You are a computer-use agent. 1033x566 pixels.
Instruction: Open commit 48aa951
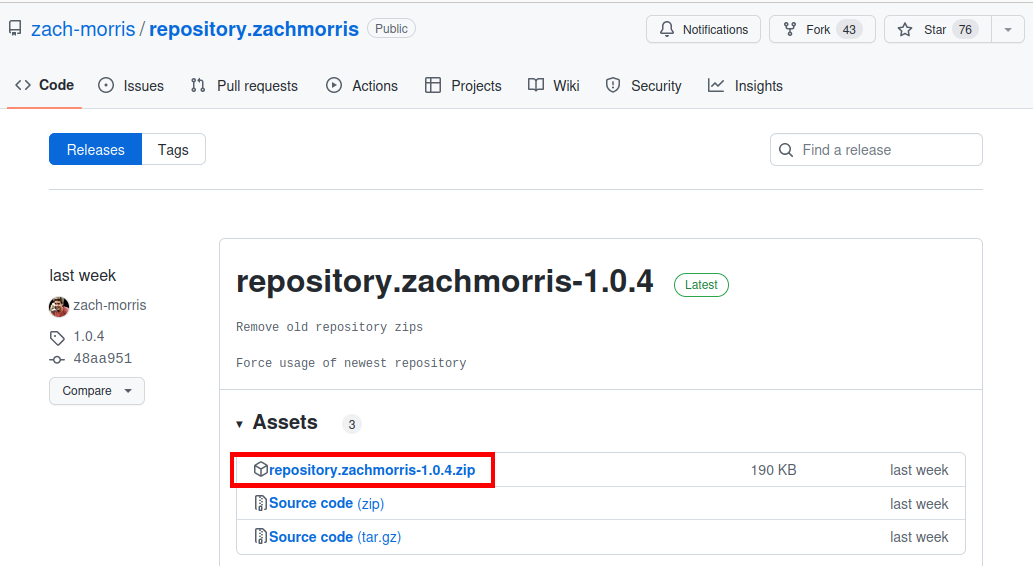pos(103,358)
